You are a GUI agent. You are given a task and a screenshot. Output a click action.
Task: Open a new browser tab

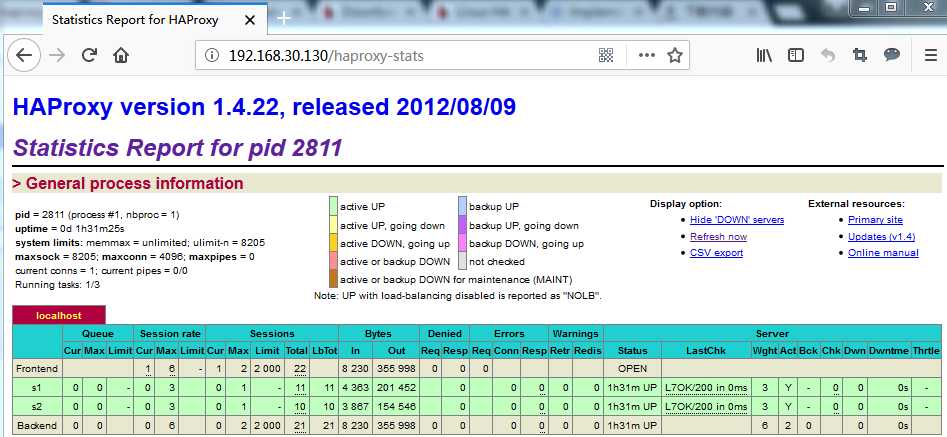[284, 18]
